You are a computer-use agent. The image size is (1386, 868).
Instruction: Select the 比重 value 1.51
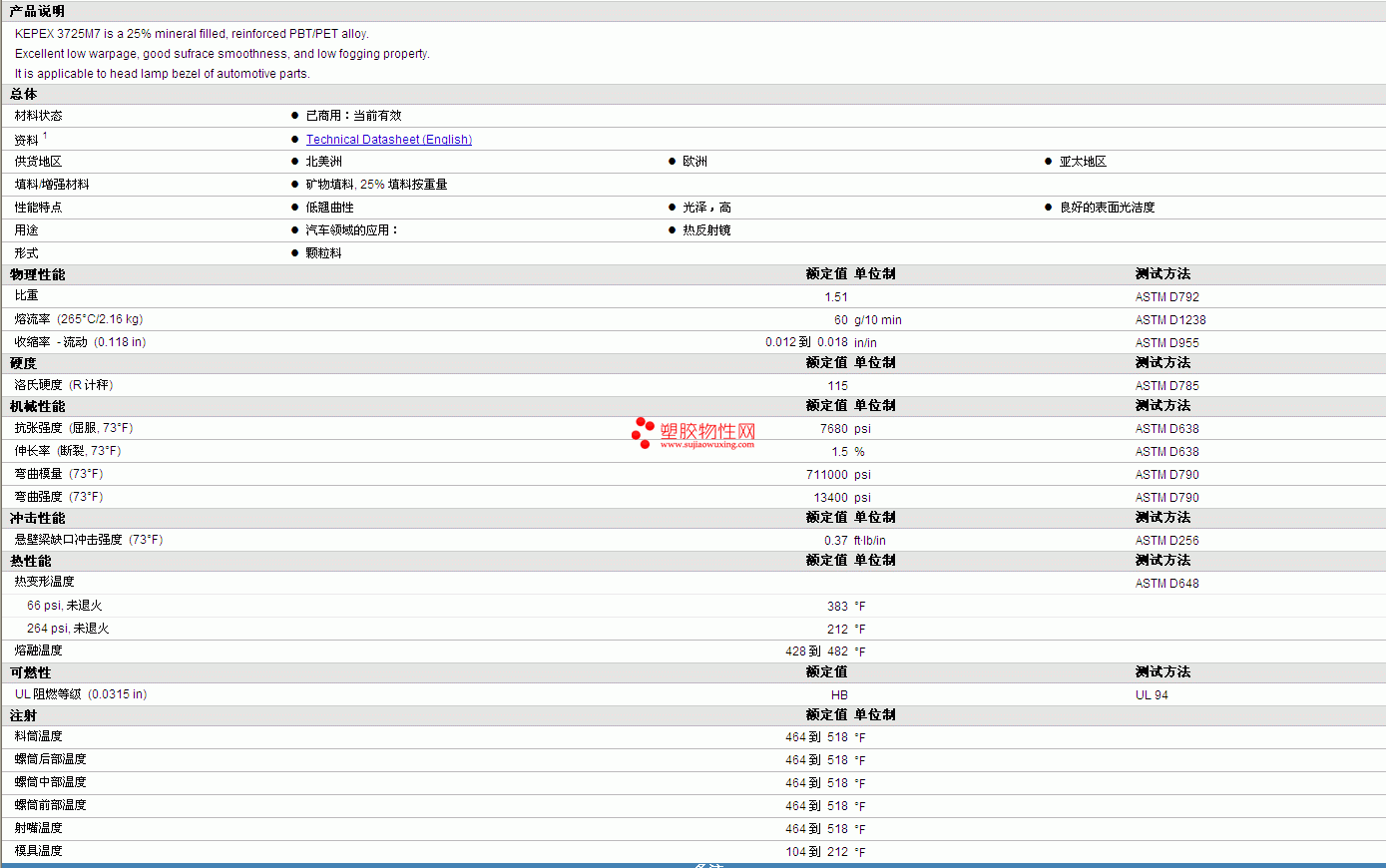tap(836, 297)
